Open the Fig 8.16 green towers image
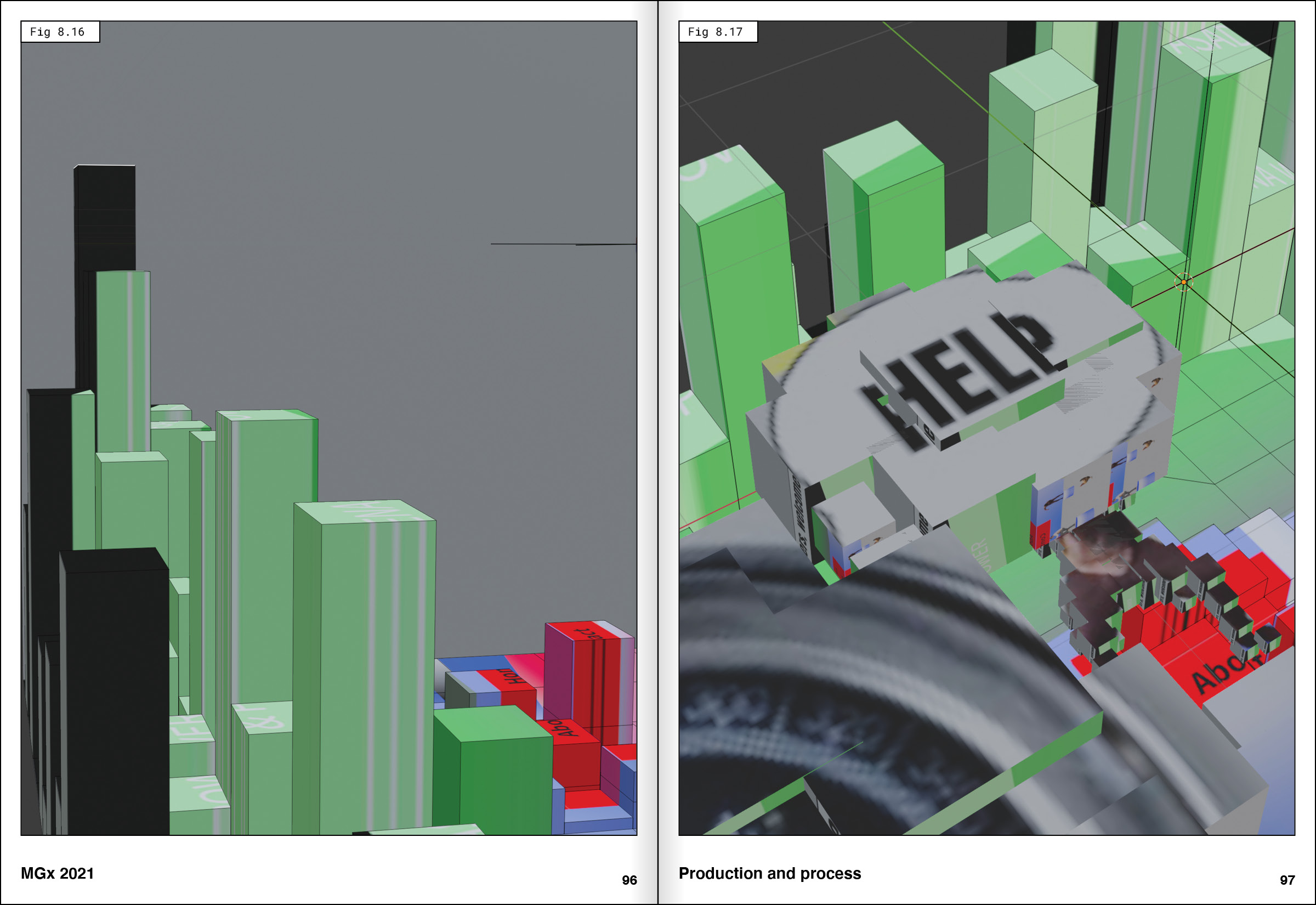Screen dimensions: 1316x905 coord(328,428)
